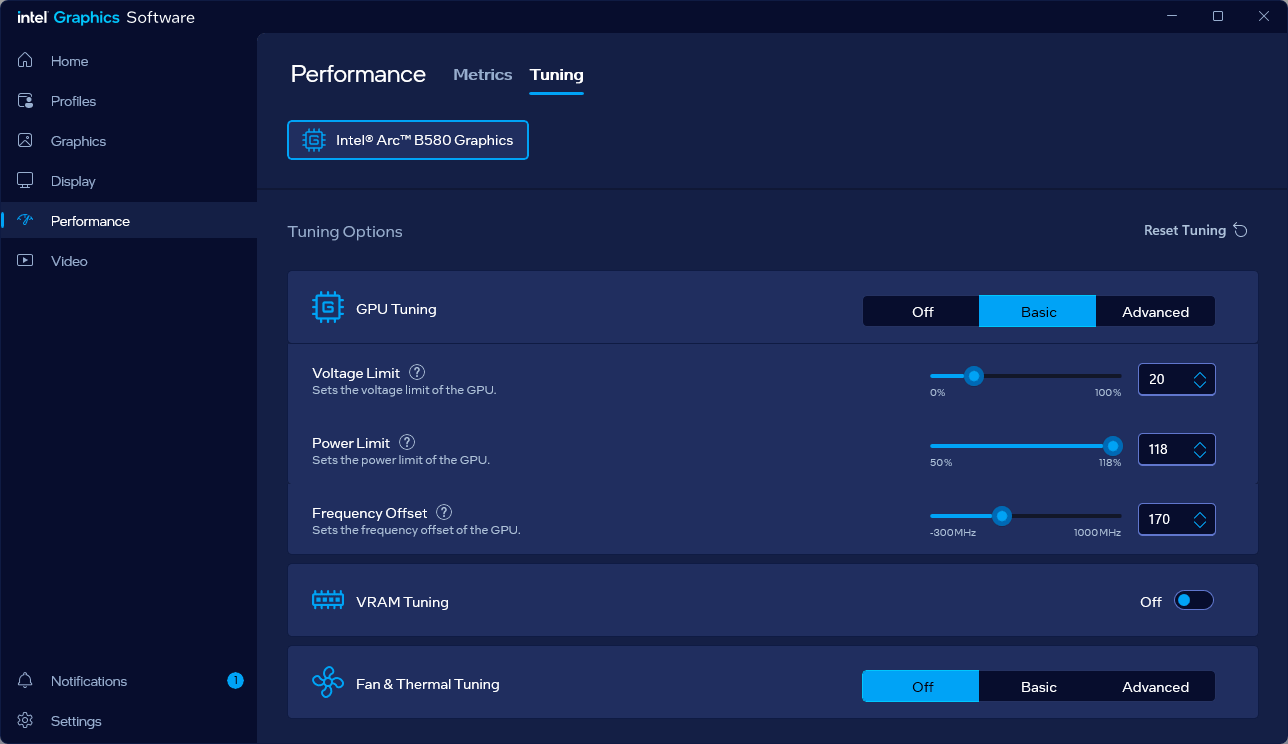1288x744 pixels.
Task: Click the Tuning Options section heading
Action: 345,232
